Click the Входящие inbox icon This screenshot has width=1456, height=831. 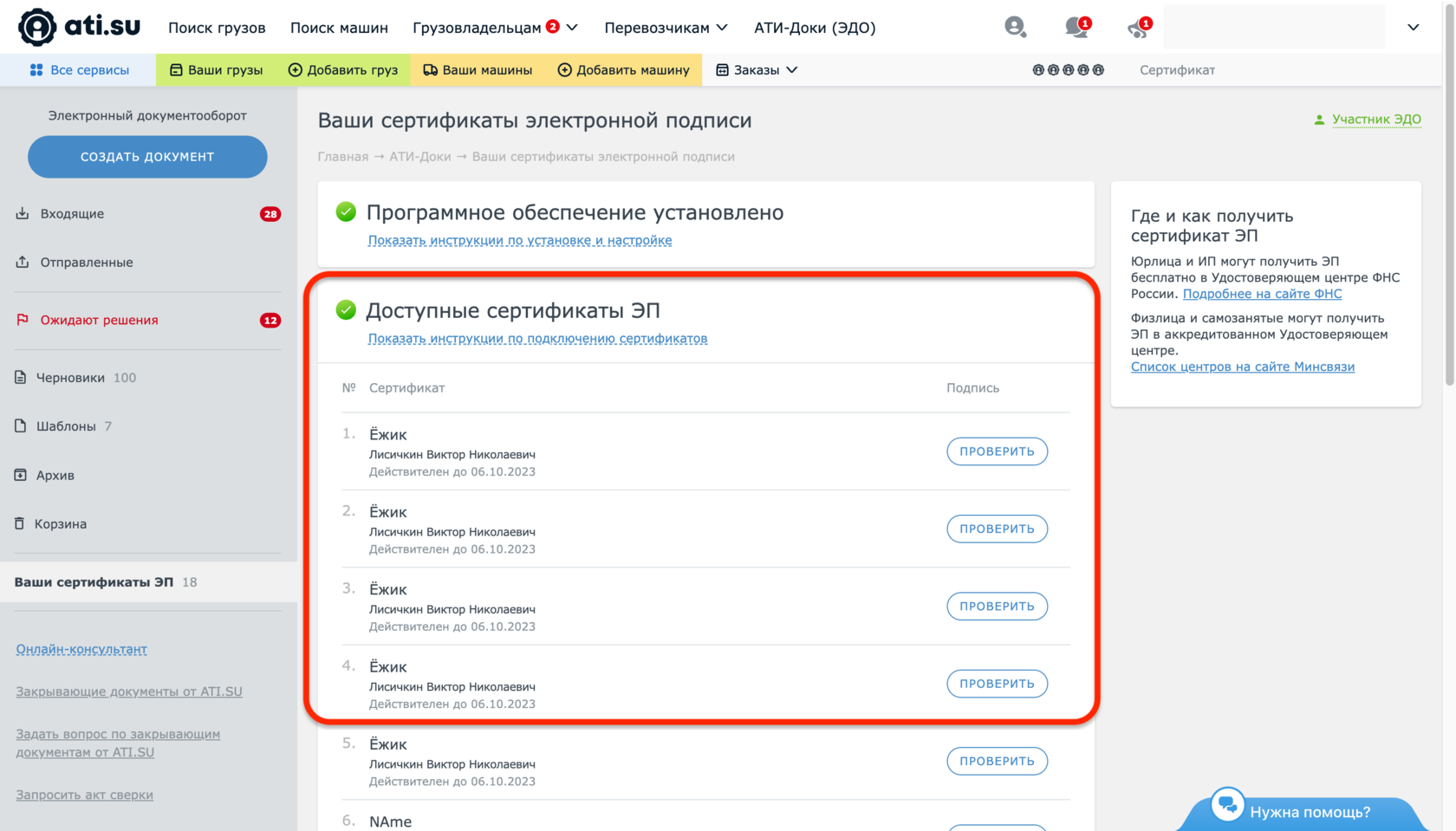click(23, 213)
